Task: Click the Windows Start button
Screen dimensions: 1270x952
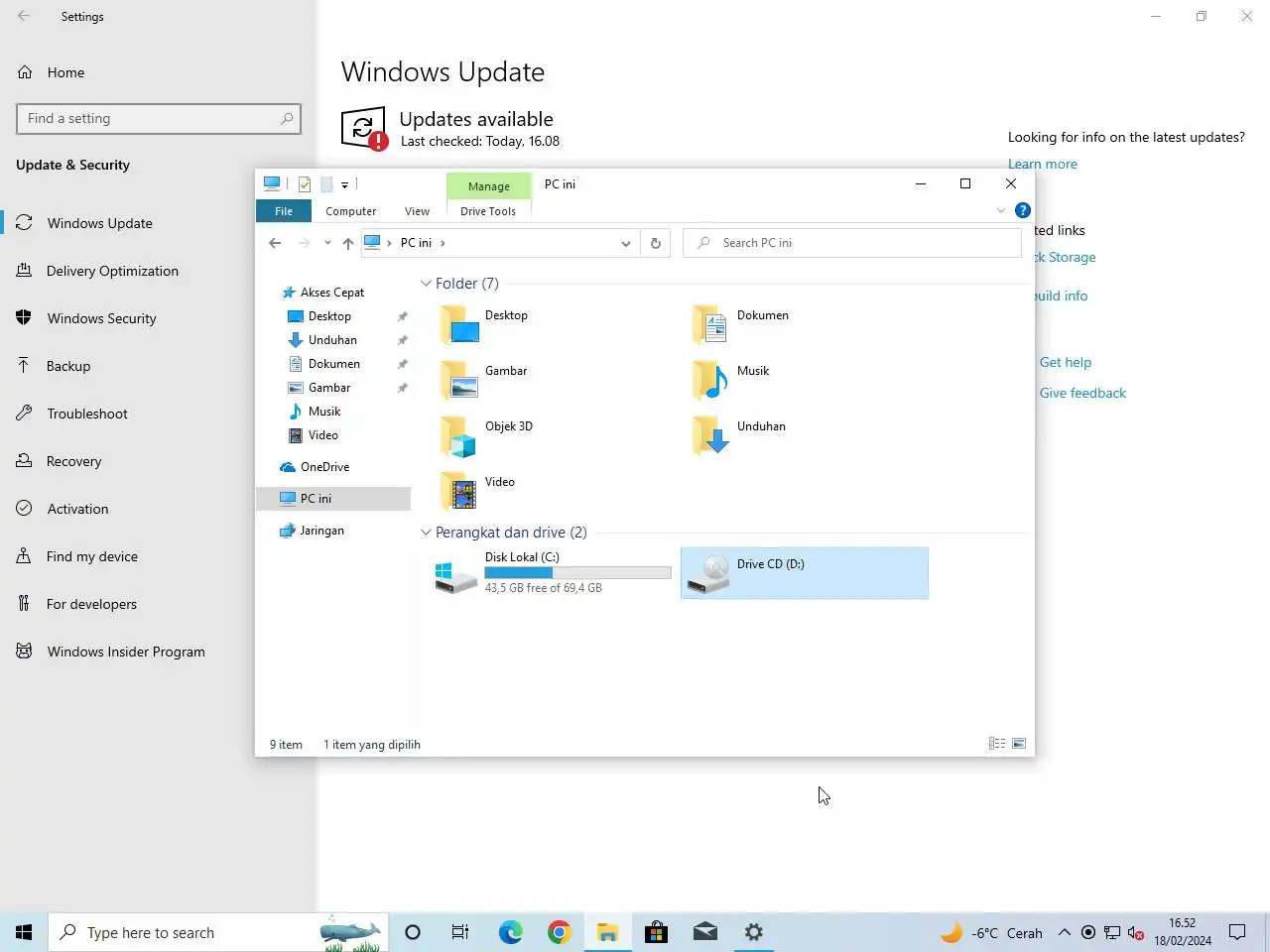Action: pos(24,932)
